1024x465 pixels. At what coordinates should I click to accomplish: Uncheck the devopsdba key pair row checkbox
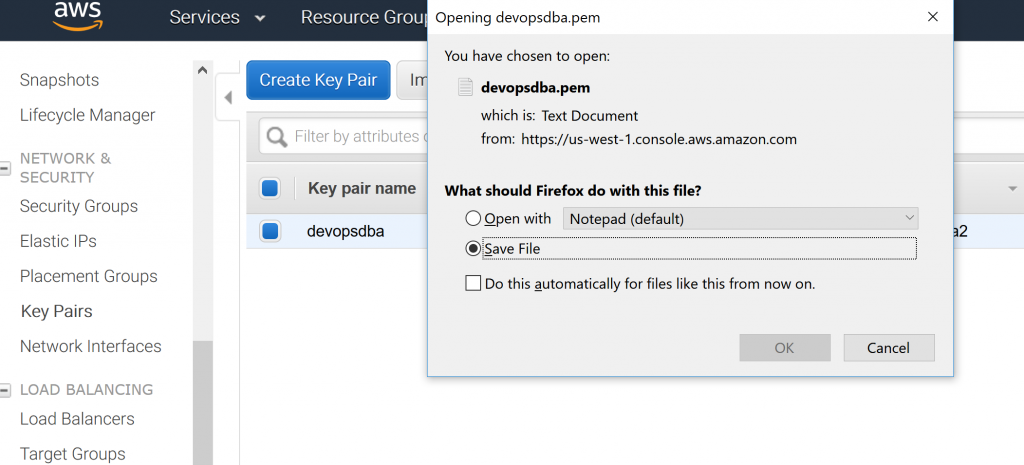click(270, 231)
